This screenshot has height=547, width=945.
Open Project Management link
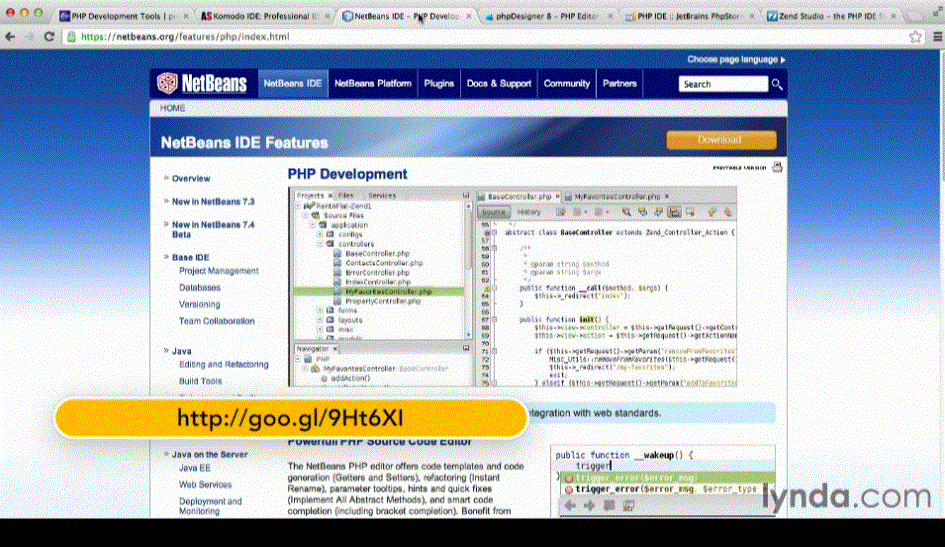click(x=219, y=271)
